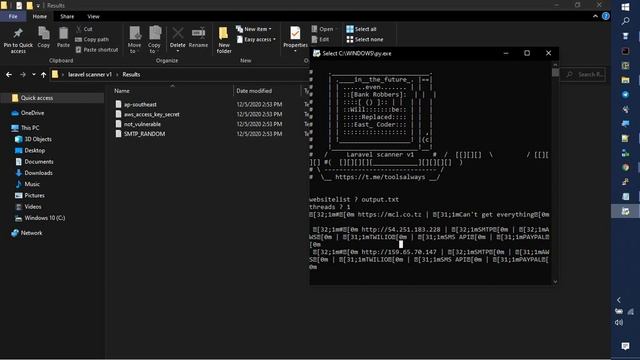The width and height of the screenshot is (640, 360).
Task: Click Pin to Quick access icon
Action: coord(18,40)
